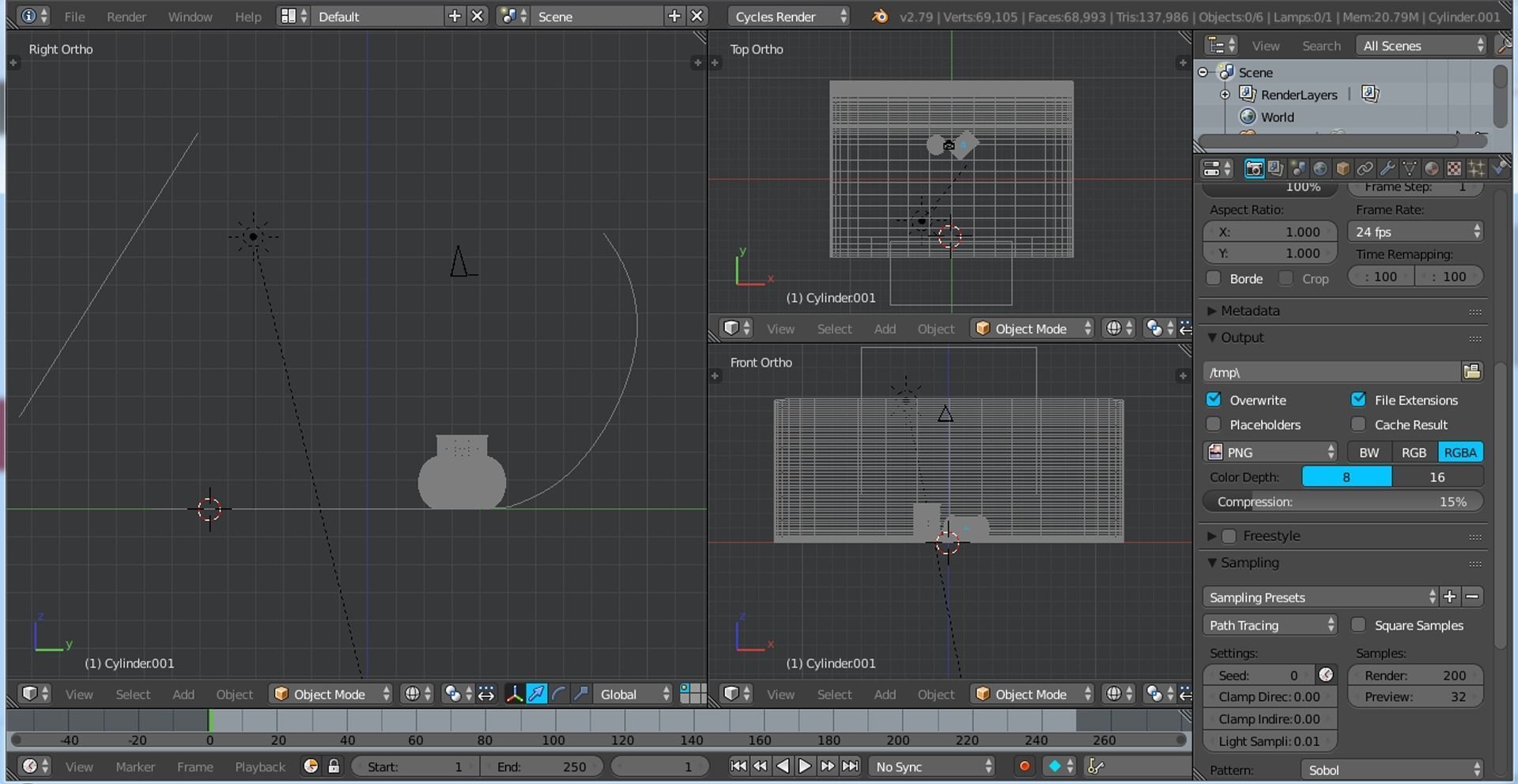Jump to the previous keyframe
The width and height of the screenshot is (1518, 784).
click(x=760, y=766)
